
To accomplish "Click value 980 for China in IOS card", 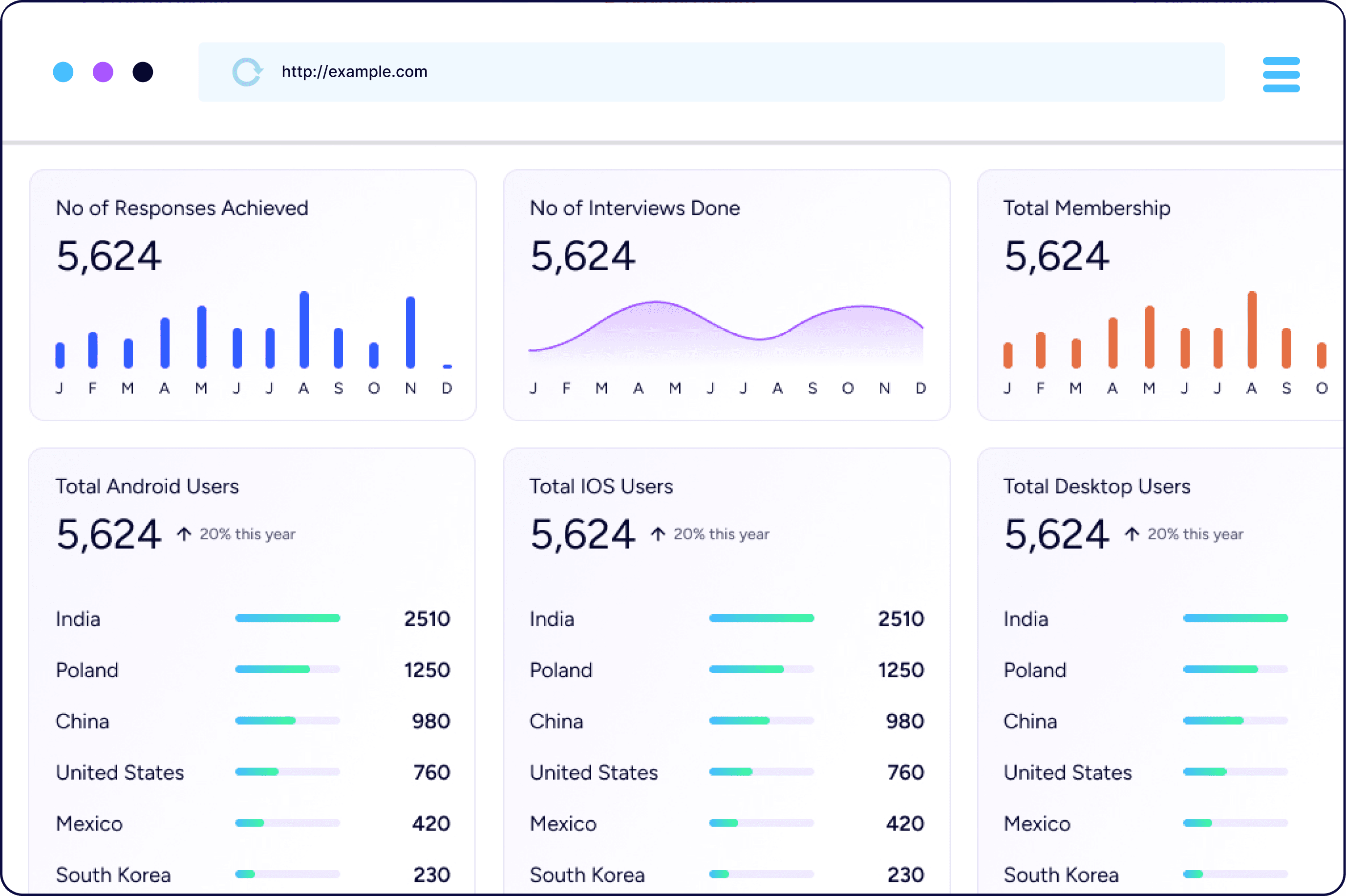I will coord(905,721).
